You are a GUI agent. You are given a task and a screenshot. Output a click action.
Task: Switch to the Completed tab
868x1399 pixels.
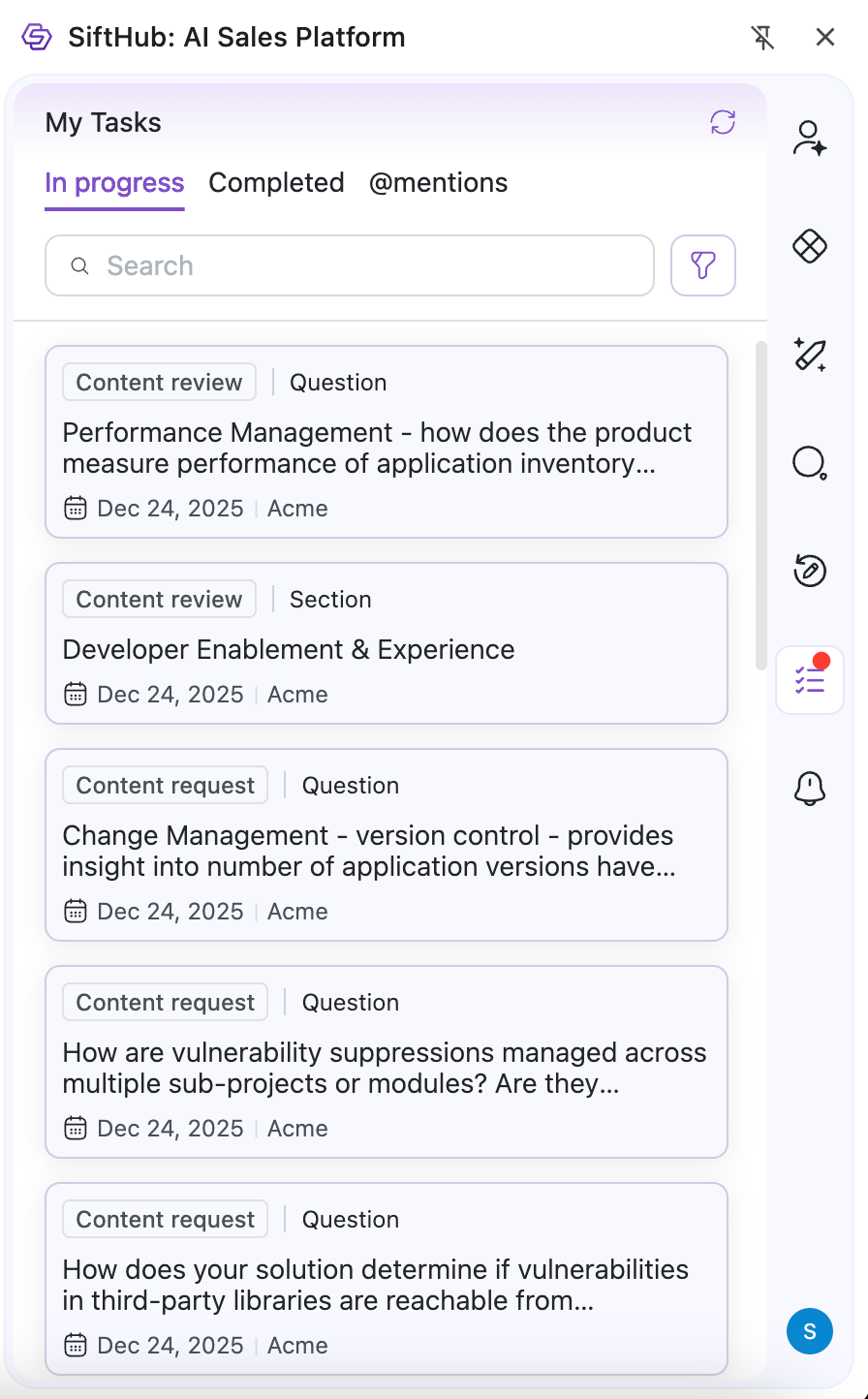(x=276, y=183)
